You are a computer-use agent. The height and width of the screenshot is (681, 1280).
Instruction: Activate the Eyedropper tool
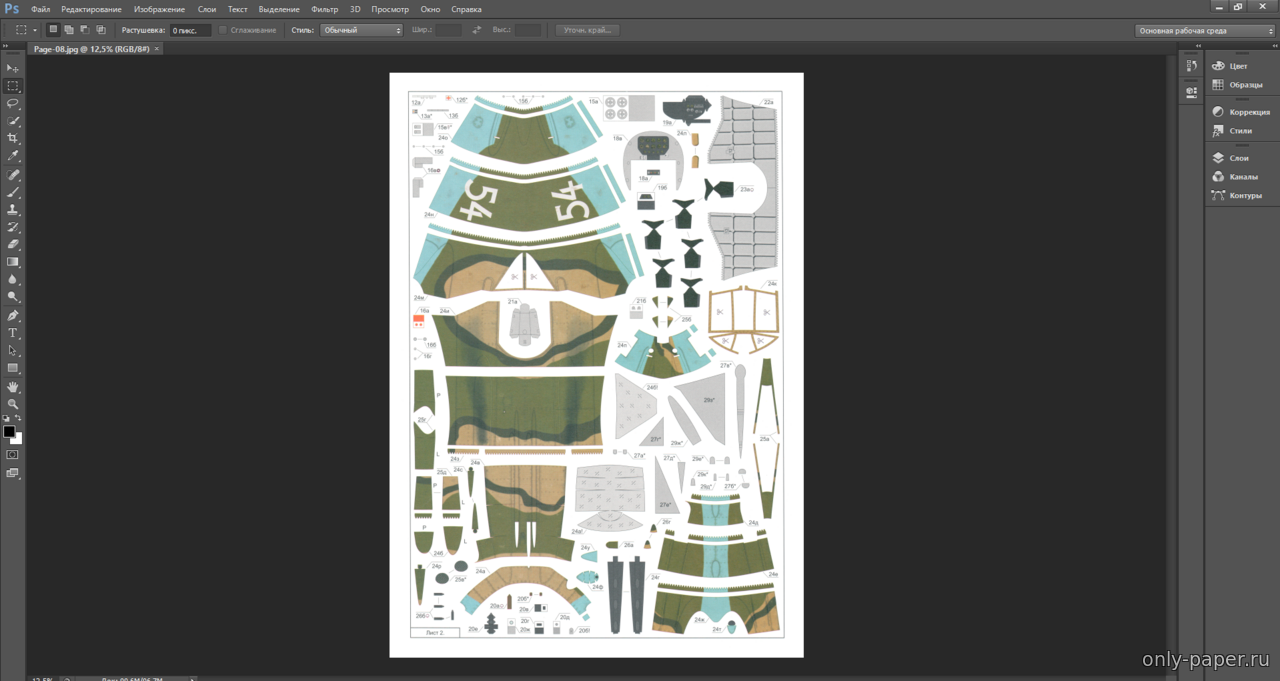click(13, 156)
